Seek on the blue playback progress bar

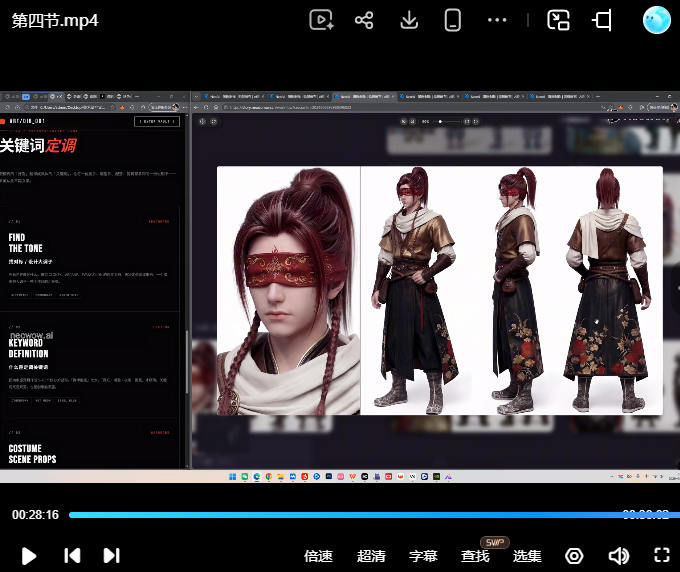click(374, 515)
